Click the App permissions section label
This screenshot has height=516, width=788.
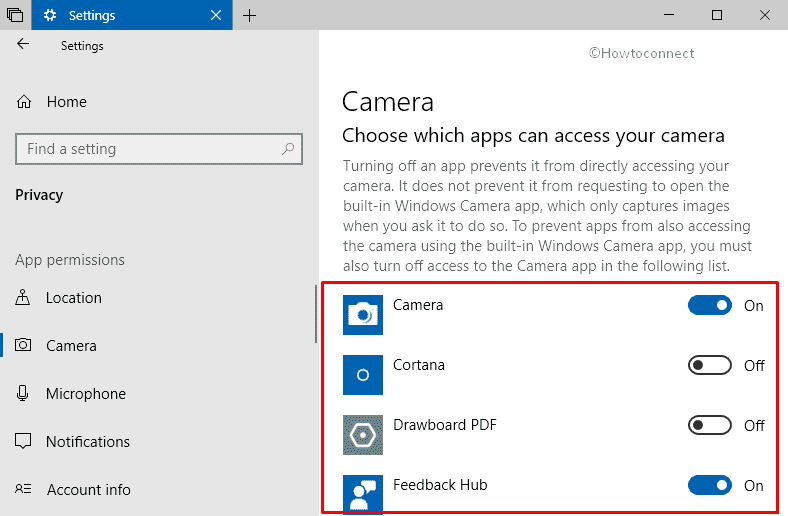point(70,260)
